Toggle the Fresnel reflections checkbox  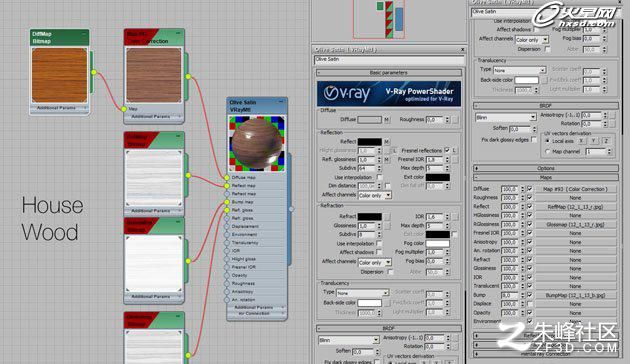[447, 150]
